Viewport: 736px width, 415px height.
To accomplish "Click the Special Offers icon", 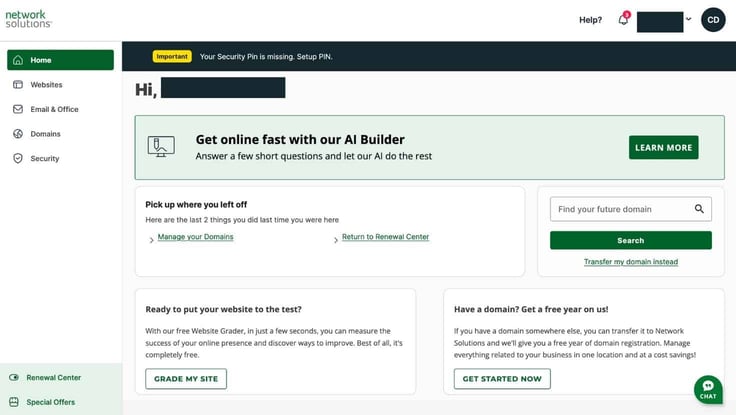I will (x=14, y=402).
